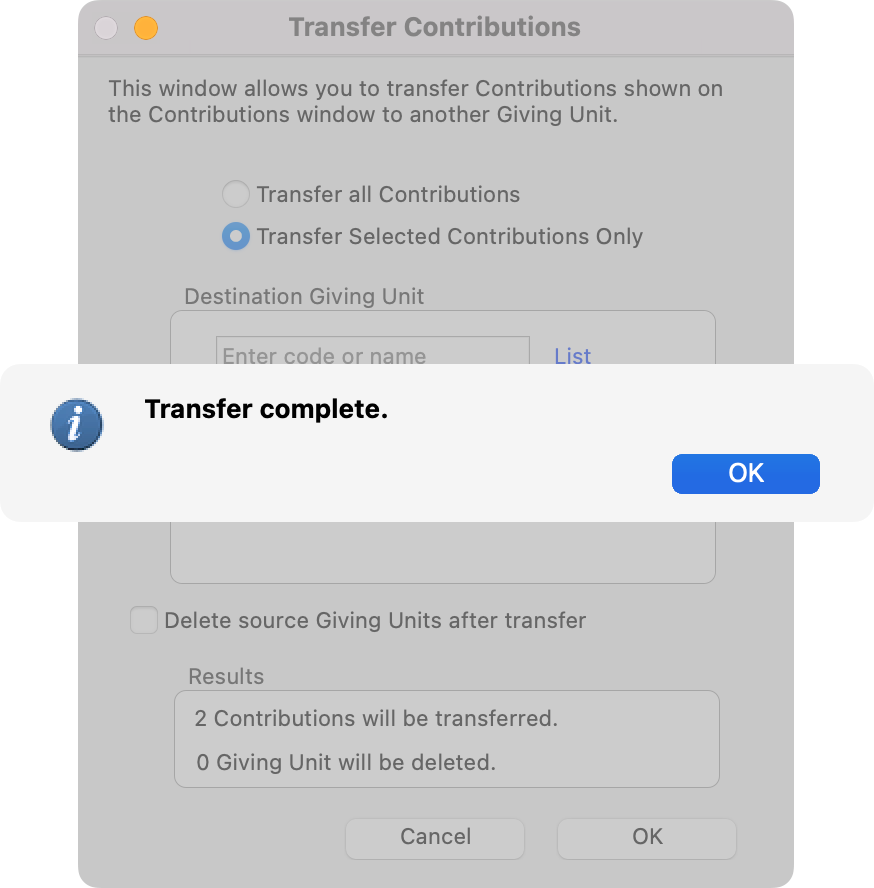
Task: Open the Giving Unit List link
Action: [572, 356]
